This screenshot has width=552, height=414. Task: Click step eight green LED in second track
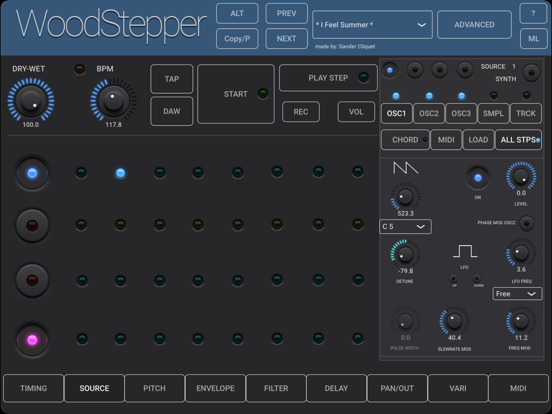click(x=358, y=224)
